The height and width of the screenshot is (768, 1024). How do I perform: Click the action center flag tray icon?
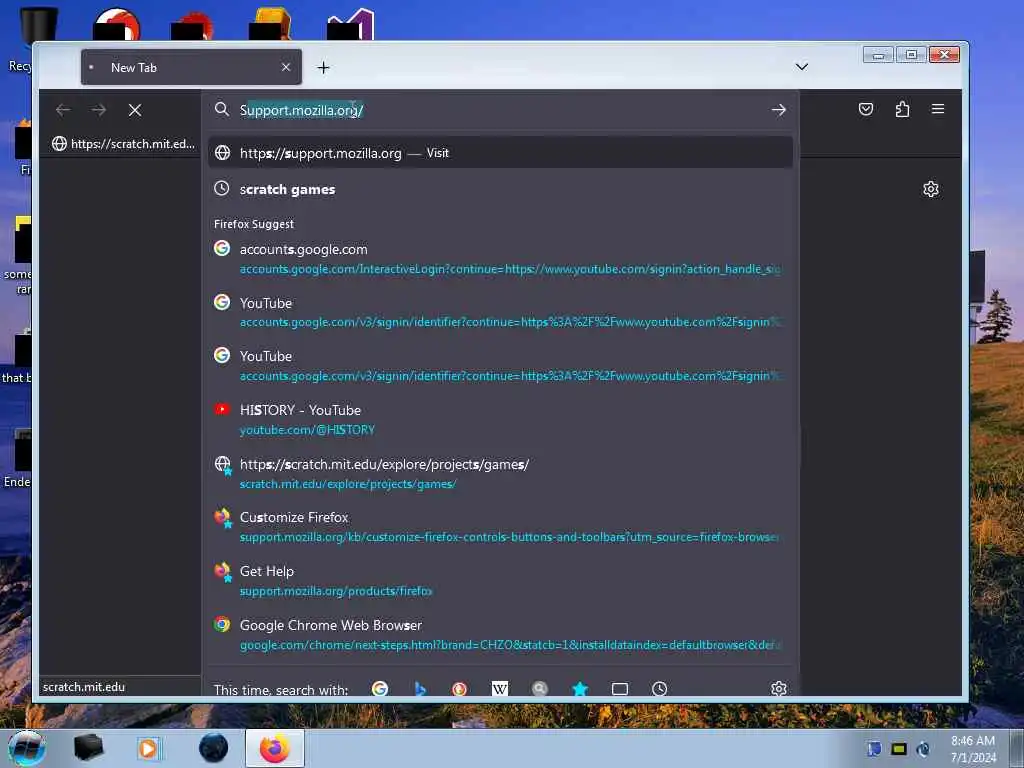point(874,748)
